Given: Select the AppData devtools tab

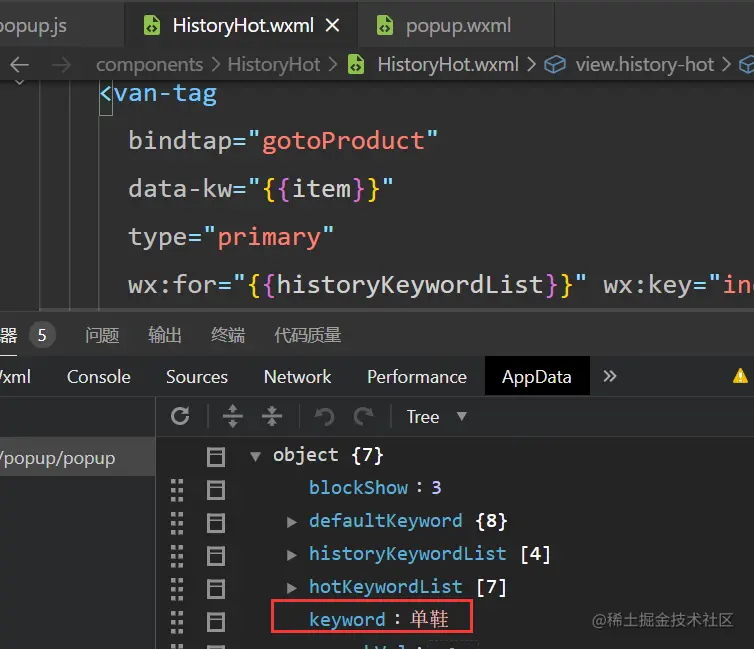Looking at the screenshot, I should (x=537, y=377).
